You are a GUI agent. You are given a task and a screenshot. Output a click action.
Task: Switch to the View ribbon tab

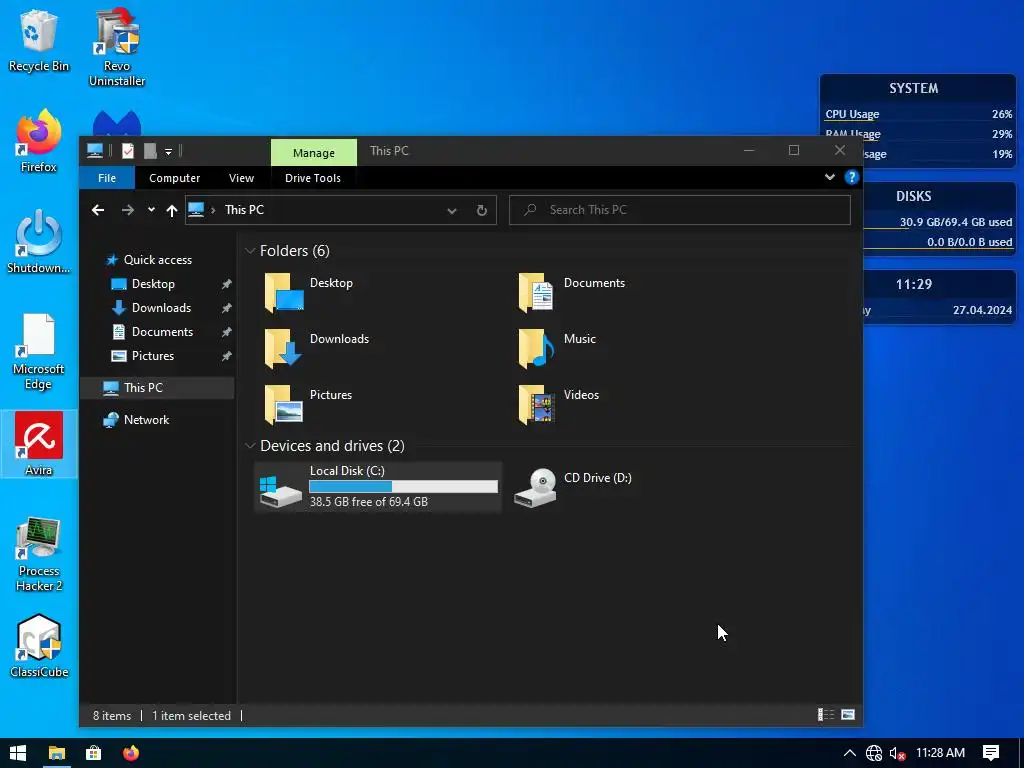coord(241,178)
